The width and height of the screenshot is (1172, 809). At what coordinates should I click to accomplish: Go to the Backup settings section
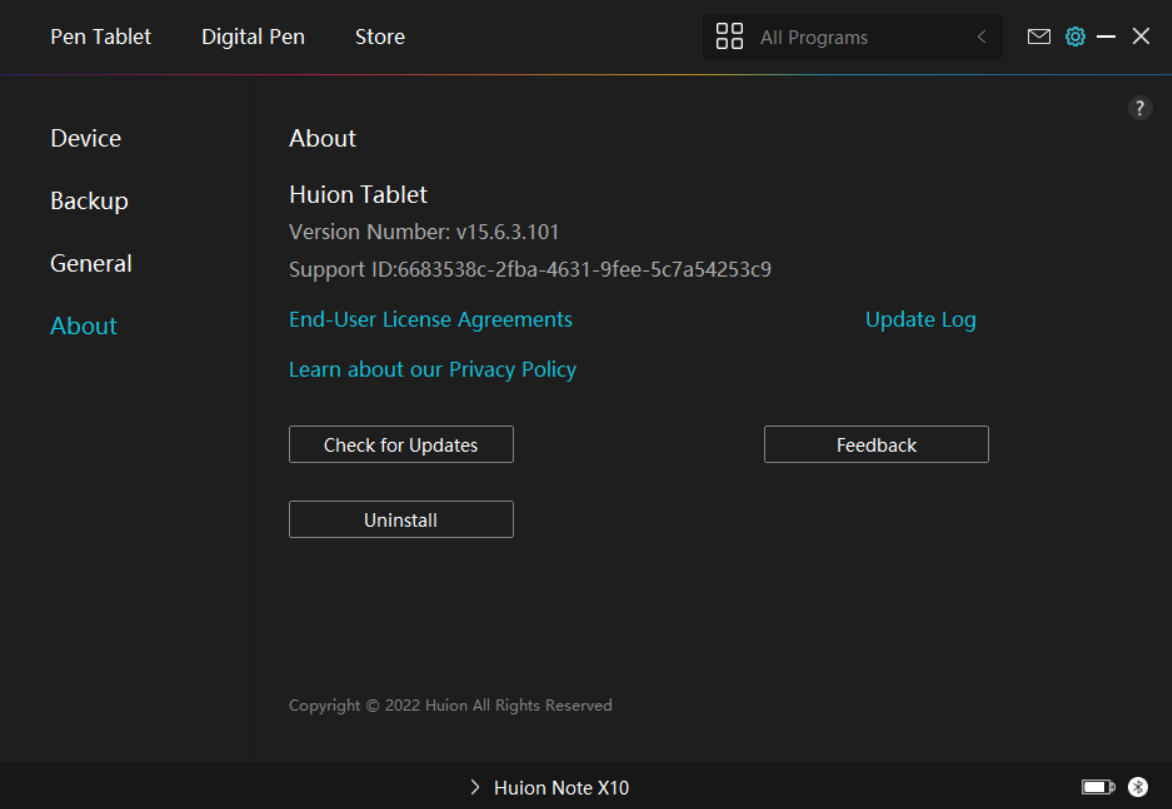click(x=89, y=201)
